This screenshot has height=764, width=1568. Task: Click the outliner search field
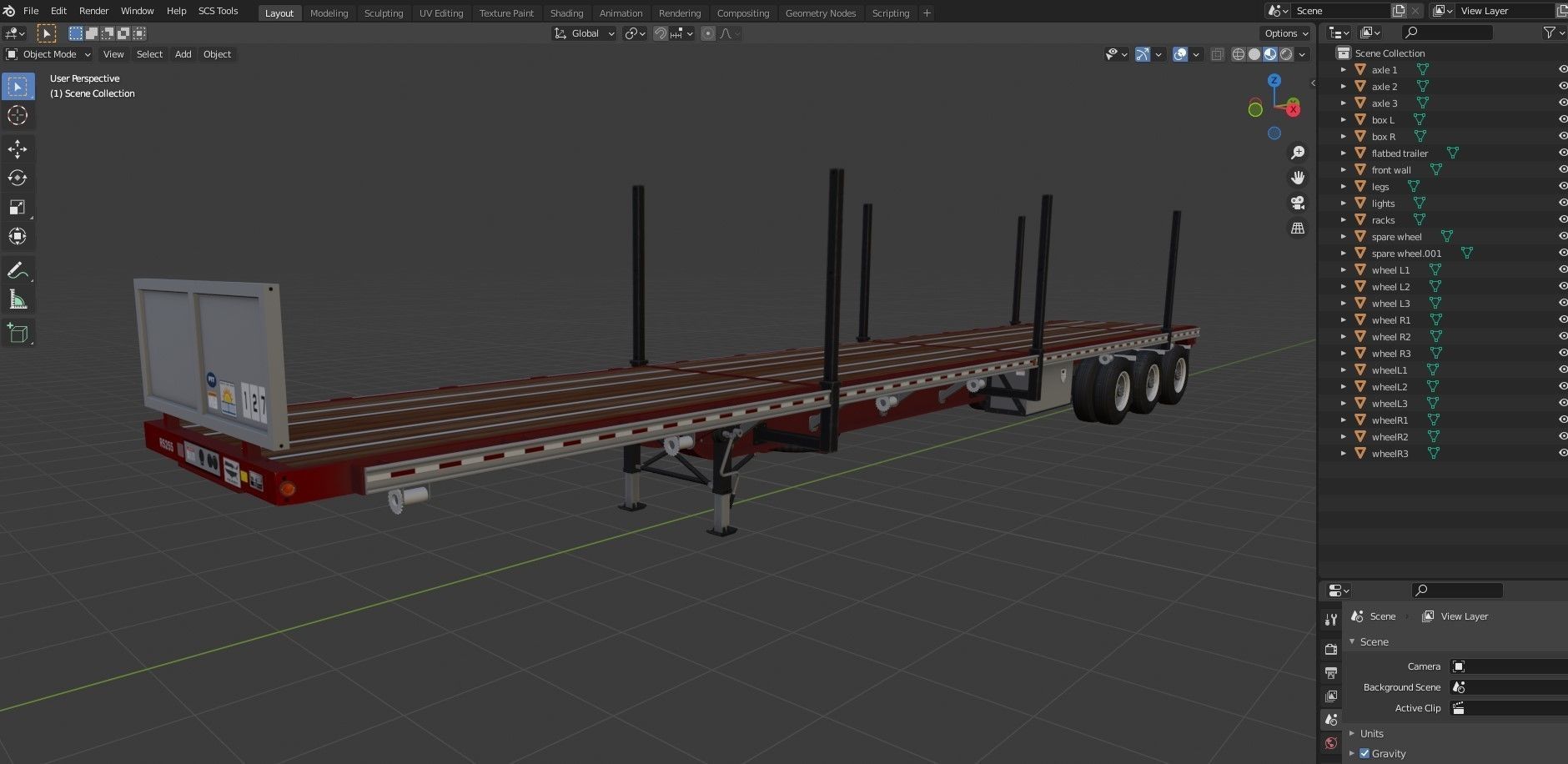(1446, 33)
